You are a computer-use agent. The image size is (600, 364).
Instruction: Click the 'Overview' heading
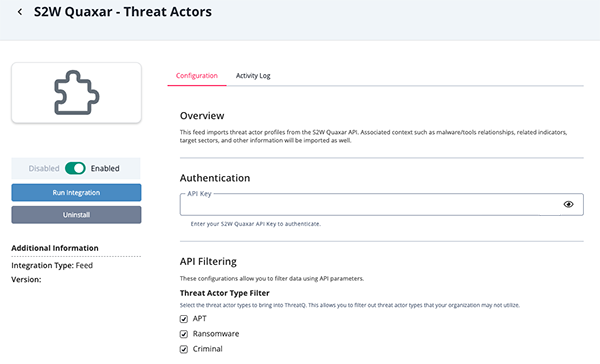point(202,116)
